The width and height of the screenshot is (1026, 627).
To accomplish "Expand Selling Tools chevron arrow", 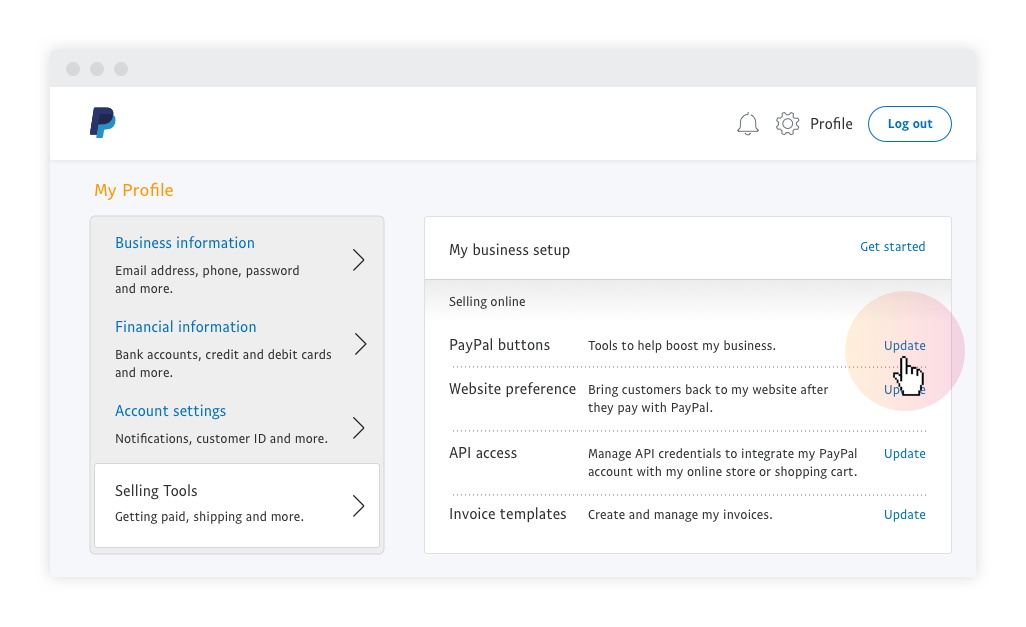I will tap(358, 506).
